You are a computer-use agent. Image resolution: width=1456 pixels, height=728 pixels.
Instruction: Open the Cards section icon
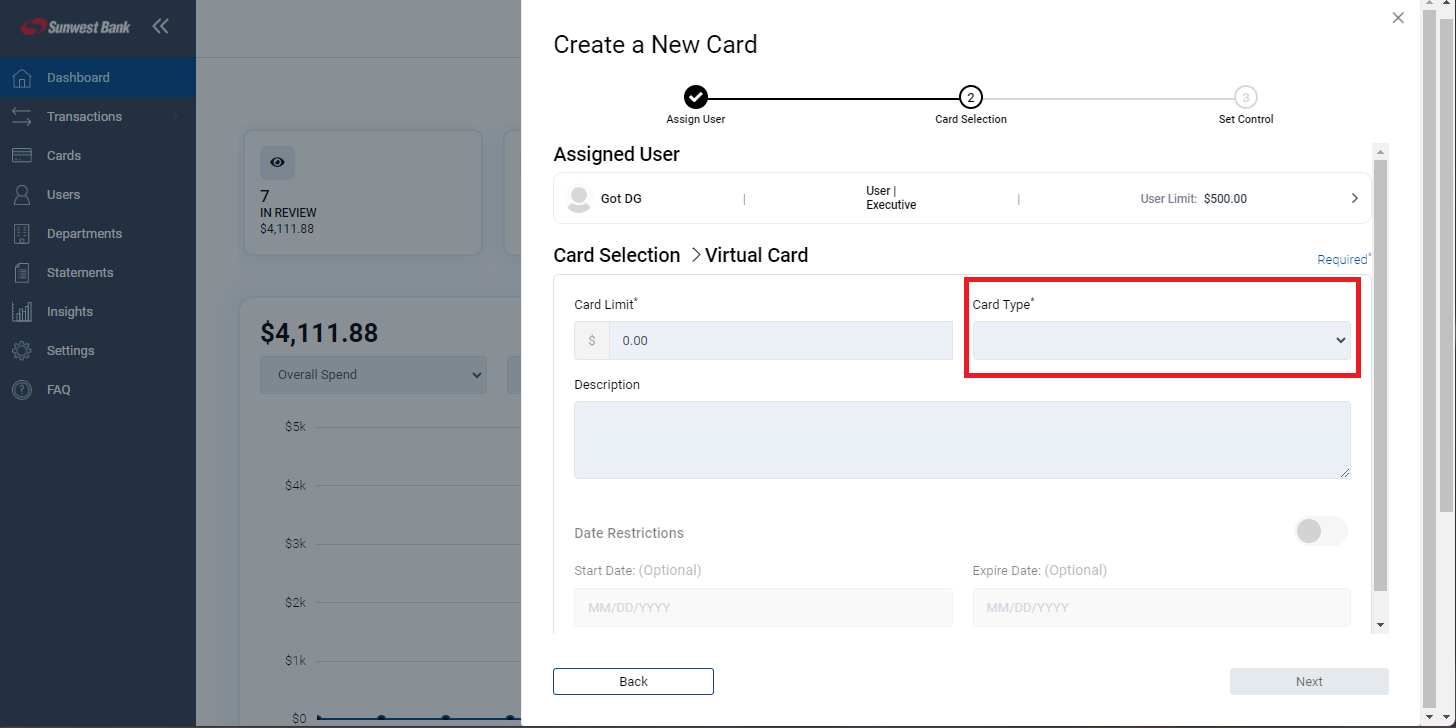20,155
